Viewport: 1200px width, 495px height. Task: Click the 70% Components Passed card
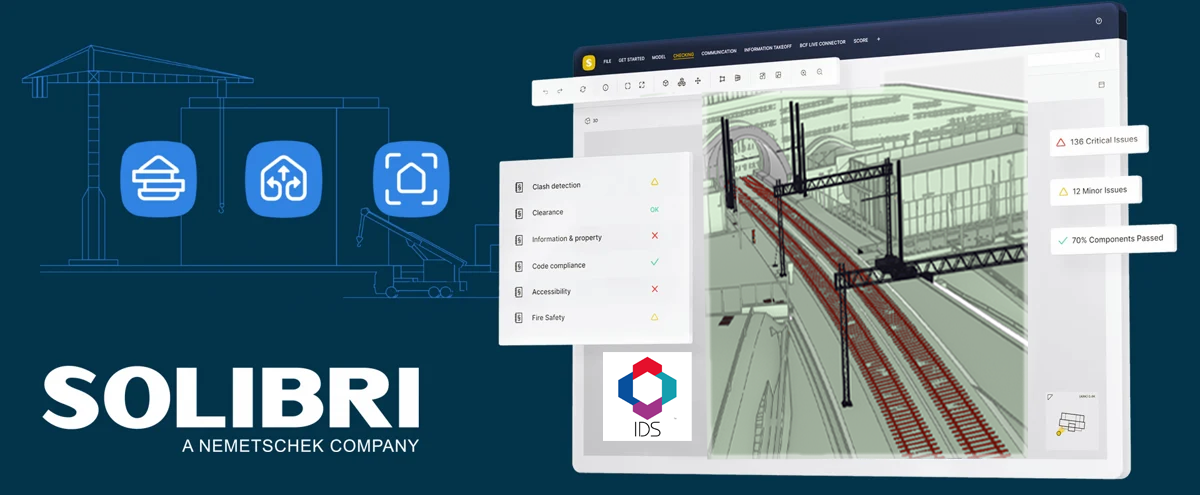click(1112, 240)
